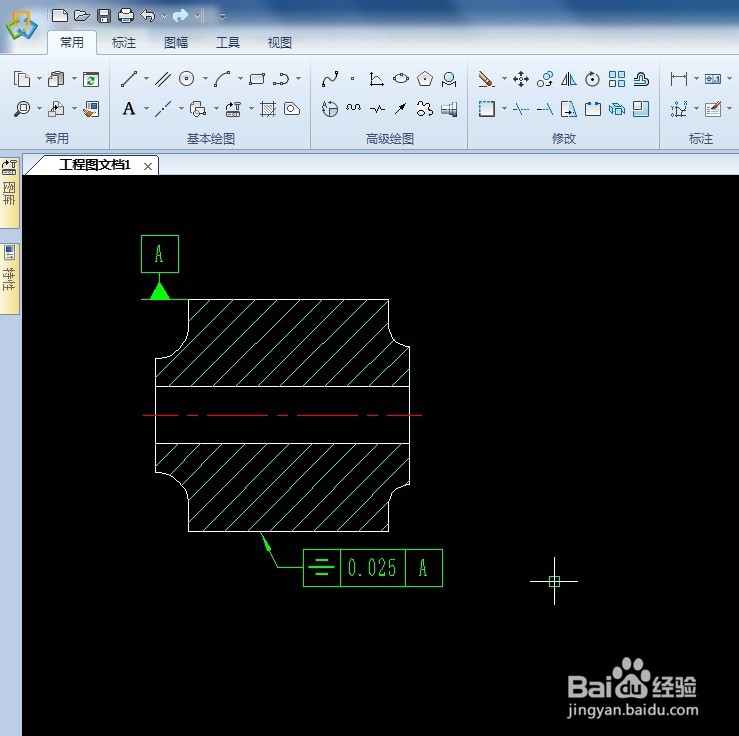The height and width of the screenshot is (736, 739).
Task: Open the quick access toolbar customize dropdown
Action: [222, 16]
